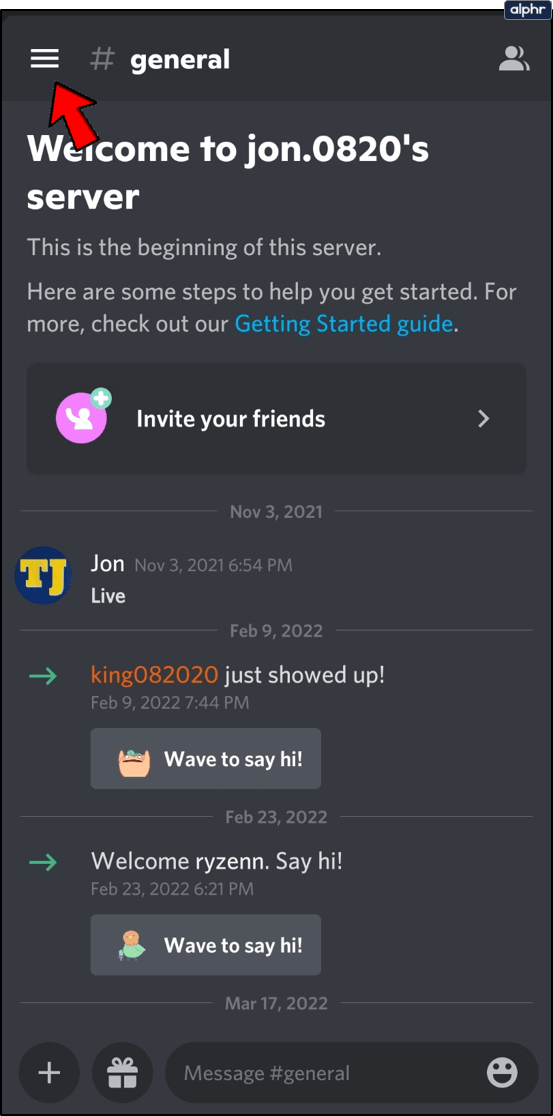Open the emoji picker smiley icon
This screenshot has height=1116, width=553.
pyautogui.click(x=502, y=1073)
